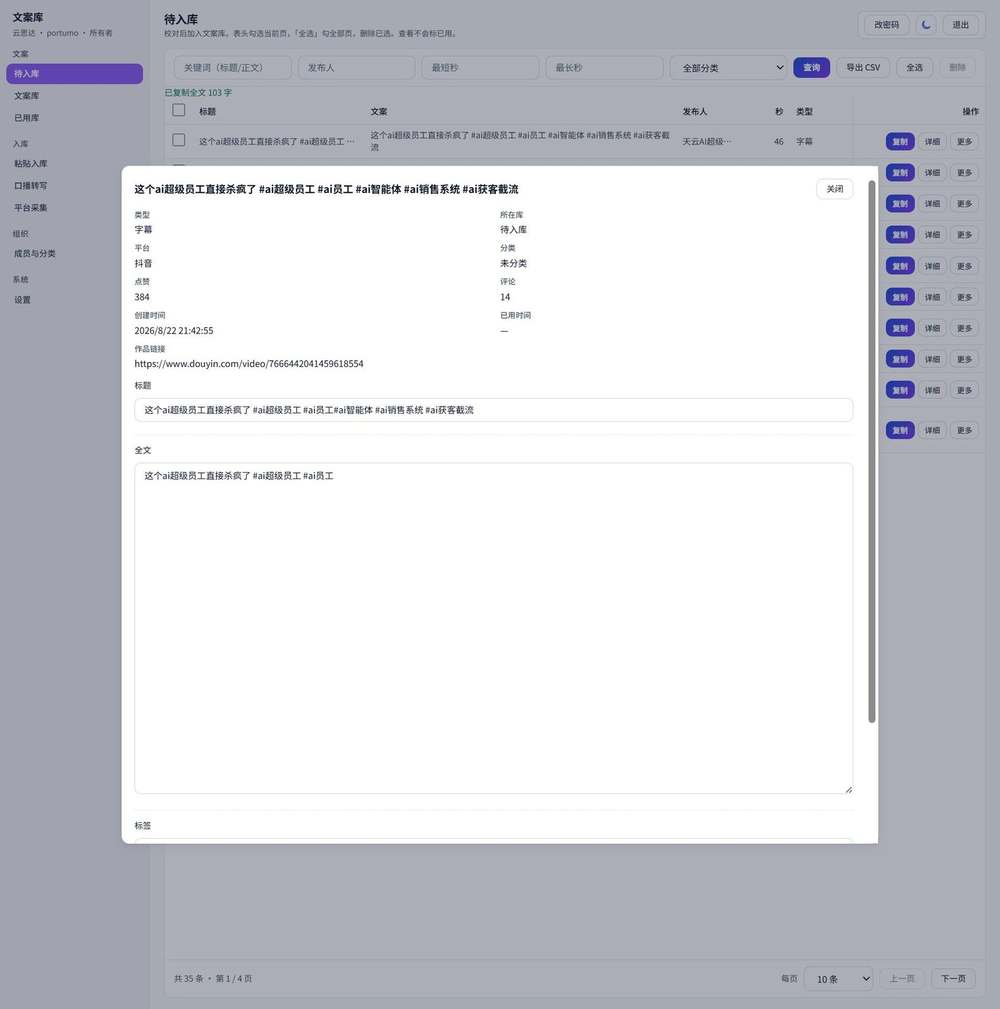Click the resize handle of the 全文 text area
The width and height of the screenshot is (1000, 1009).
coord(849,790)
